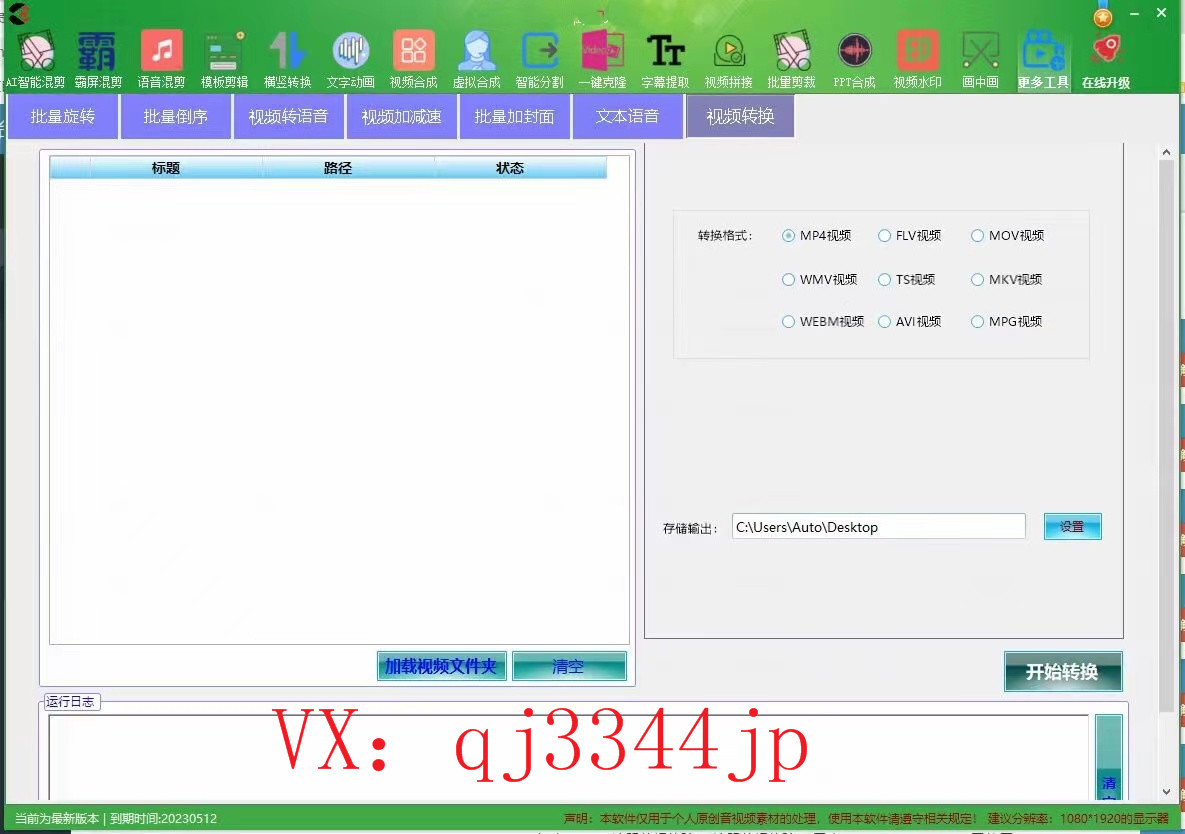Screen dimensions: 1185x834
Task: Switch to the 视频转语音 tab
Action: [x=289, y=116]
